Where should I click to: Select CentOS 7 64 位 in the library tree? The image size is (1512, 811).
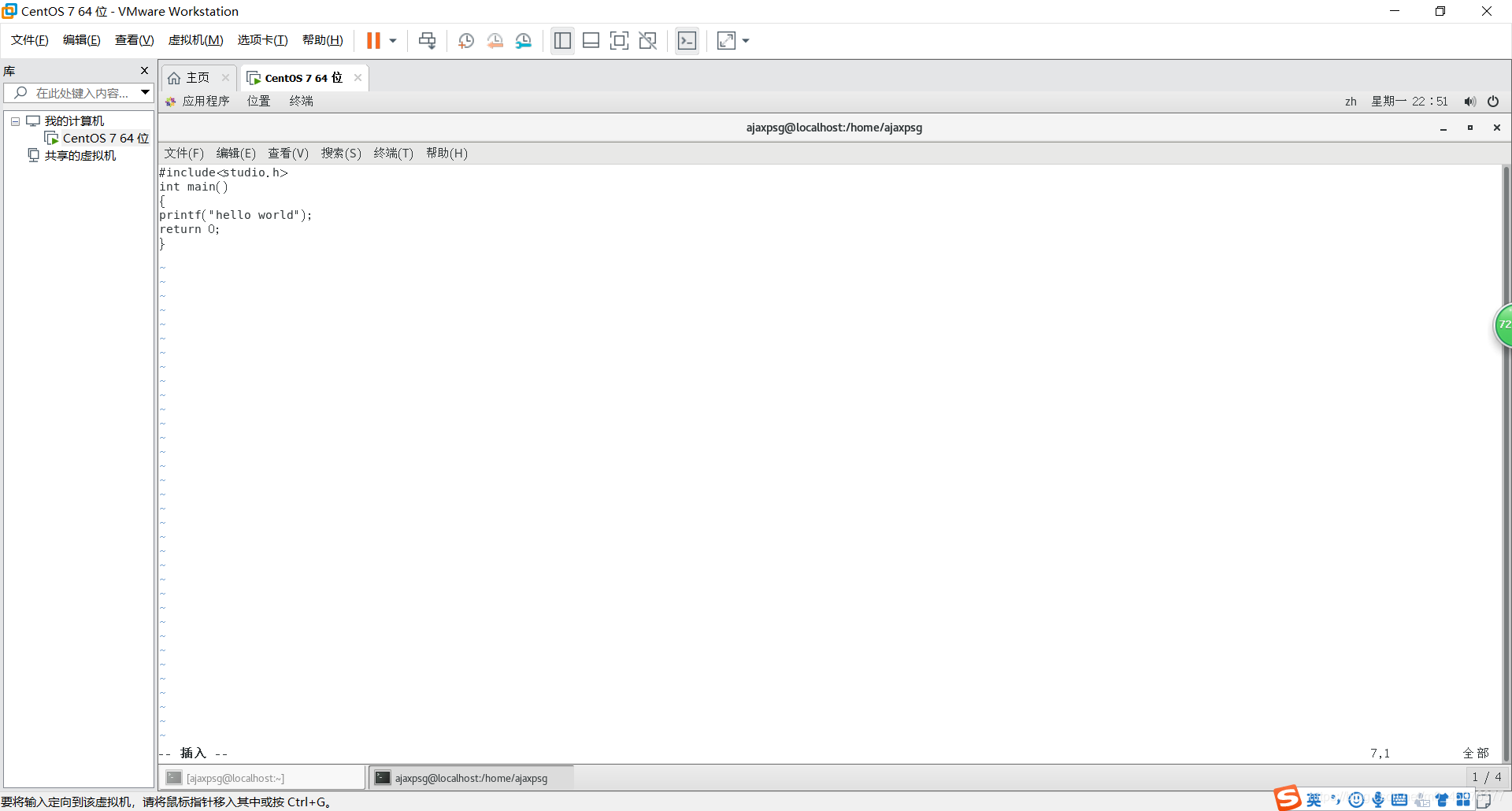pos(106,139)
